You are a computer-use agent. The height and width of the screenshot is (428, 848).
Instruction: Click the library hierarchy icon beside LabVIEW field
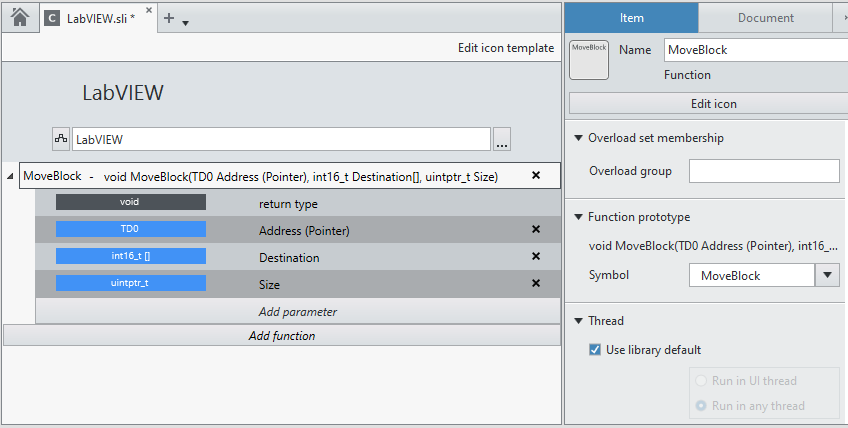60,140
